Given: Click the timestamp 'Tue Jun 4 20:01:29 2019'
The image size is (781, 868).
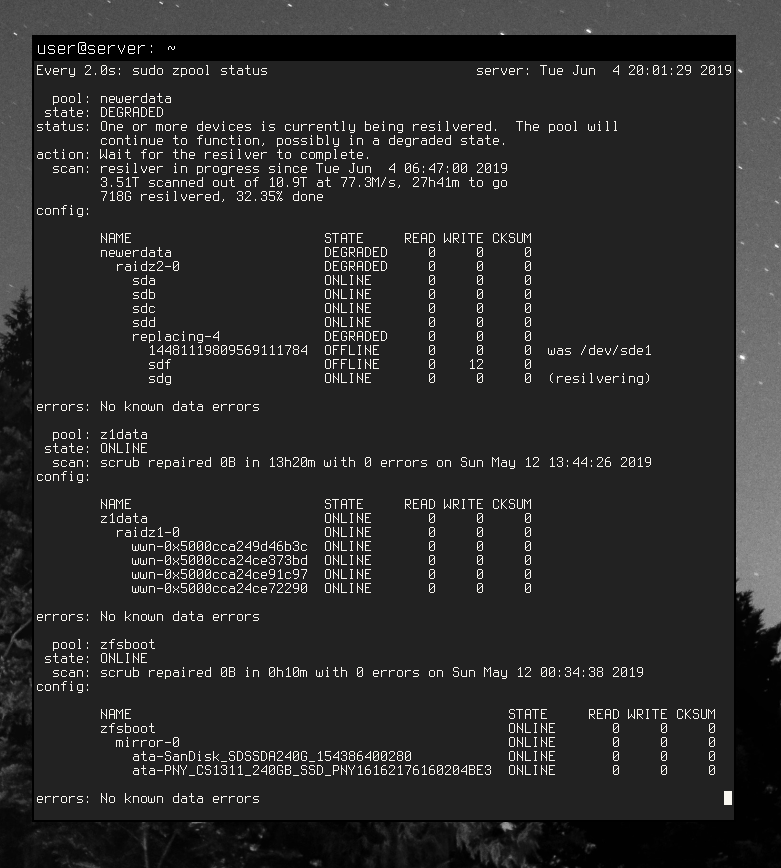Looking at the screenshot, I should click(635, 70).
